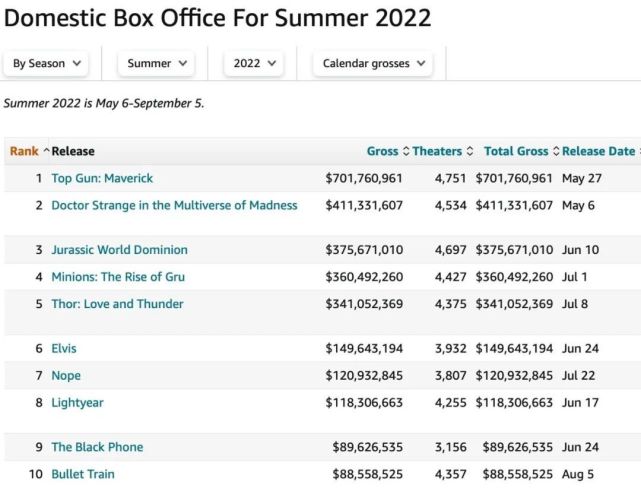Viewport: 641px width, 501px height.
Task: Open the By Season dropdown
Action: tap(46, 63)
